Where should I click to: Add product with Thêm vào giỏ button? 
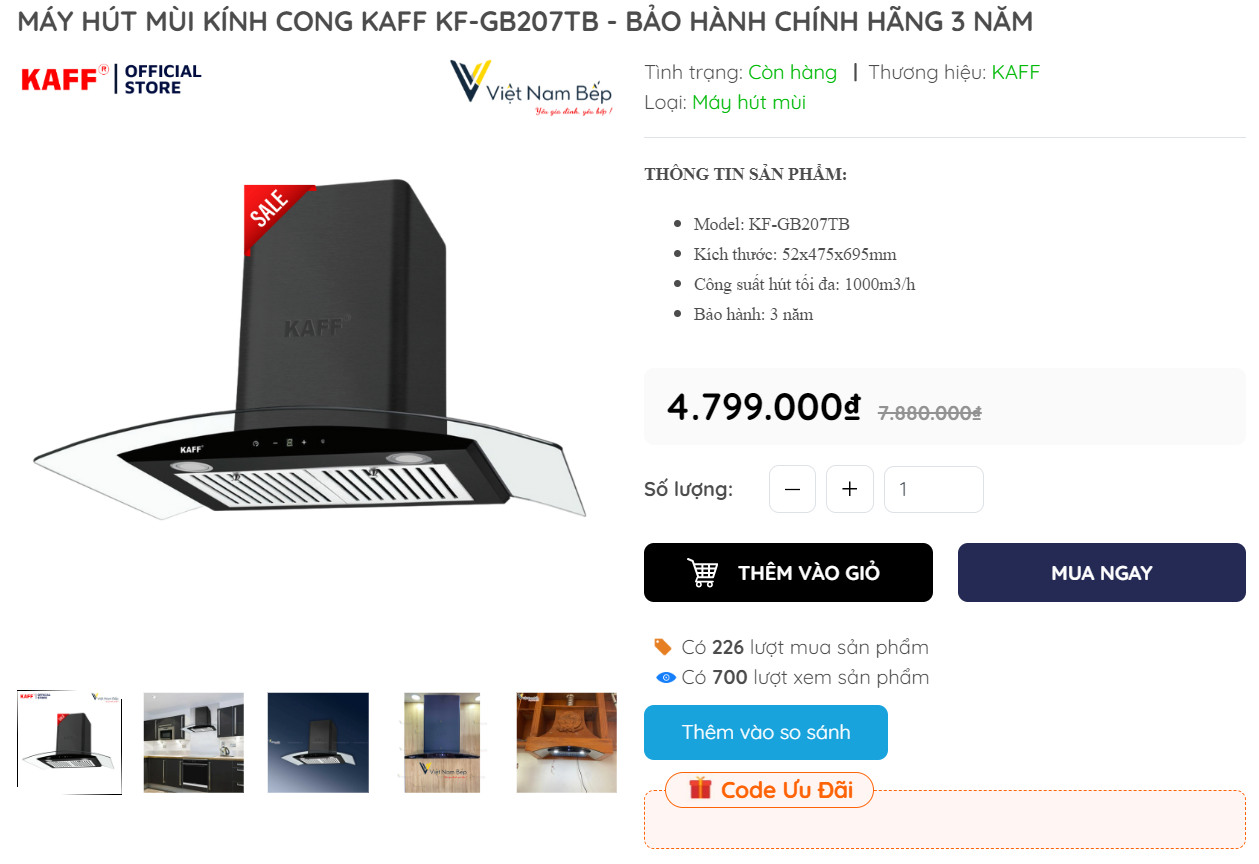pos(788,573)
